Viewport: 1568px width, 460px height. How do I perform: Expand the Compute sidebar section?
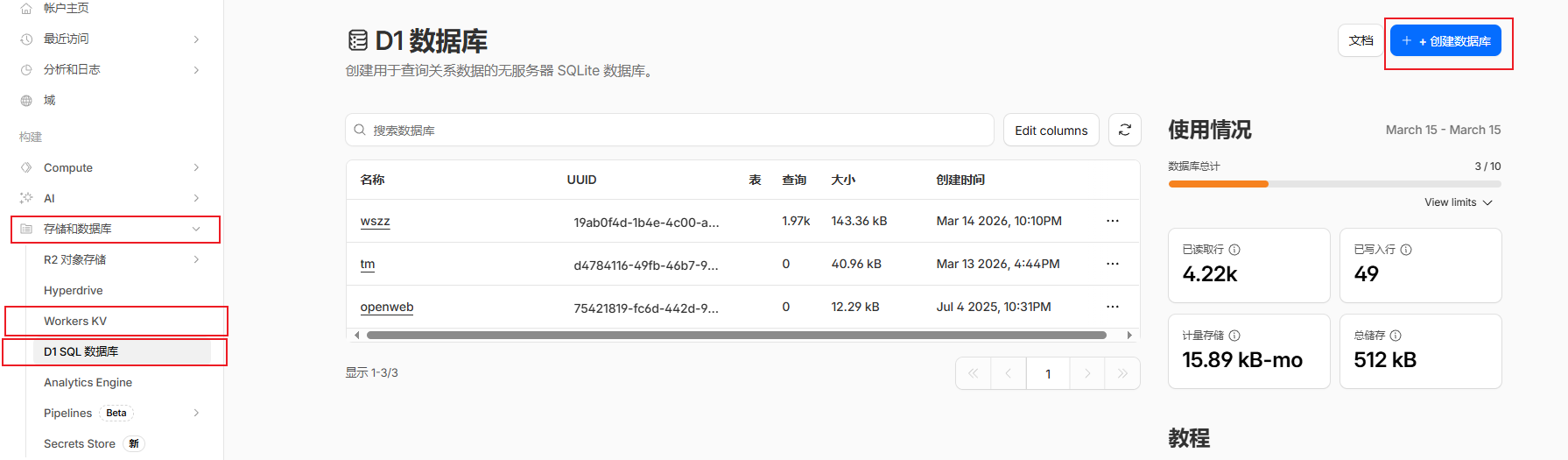click(x=111, y=167)
